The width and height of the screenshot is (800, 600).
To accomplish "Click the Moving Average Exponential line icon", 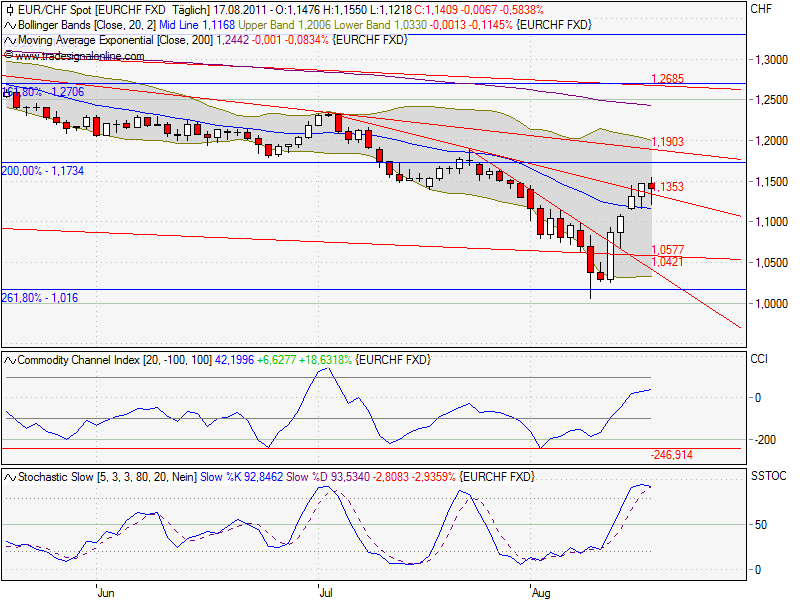I will [10, 40].
